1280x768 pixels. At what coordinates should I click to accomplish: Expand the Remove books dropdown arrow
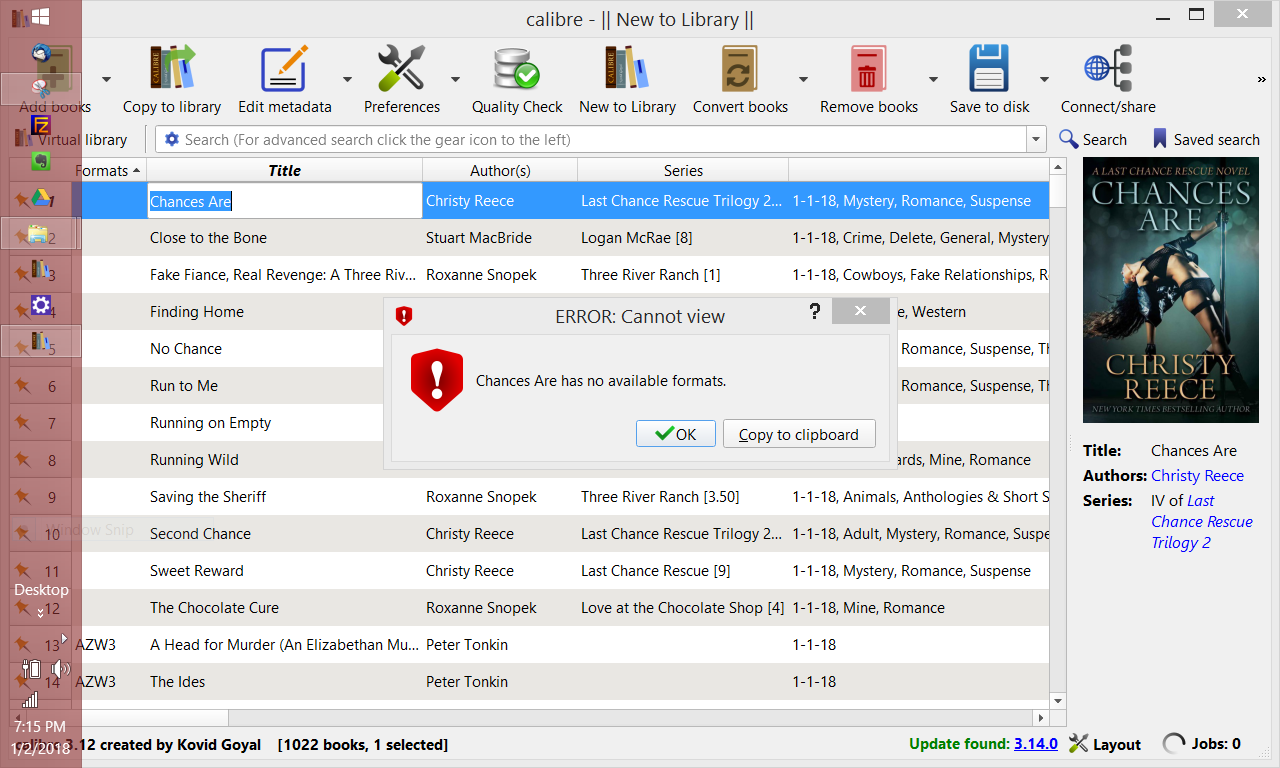pos(933,80)
